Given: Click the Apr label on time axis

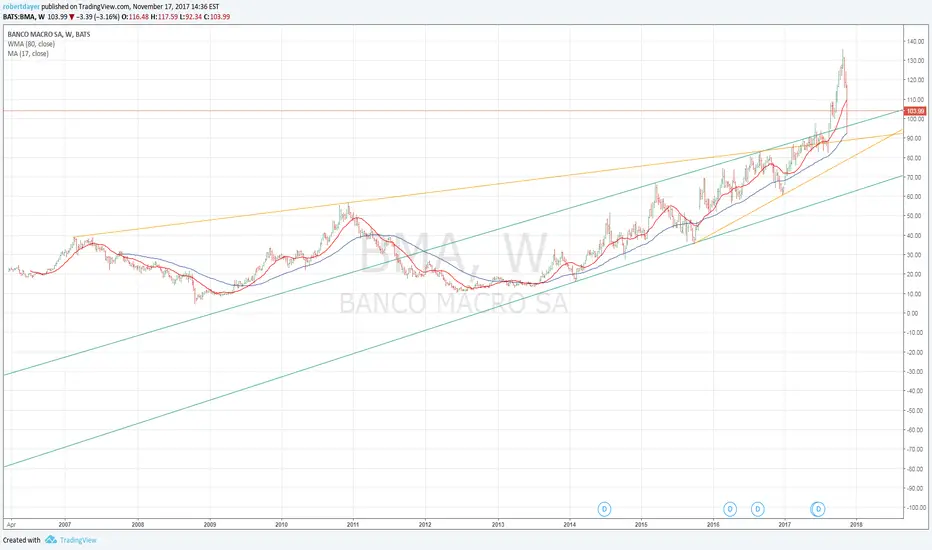Looking at the screenshot, I should tap(11, 524).
